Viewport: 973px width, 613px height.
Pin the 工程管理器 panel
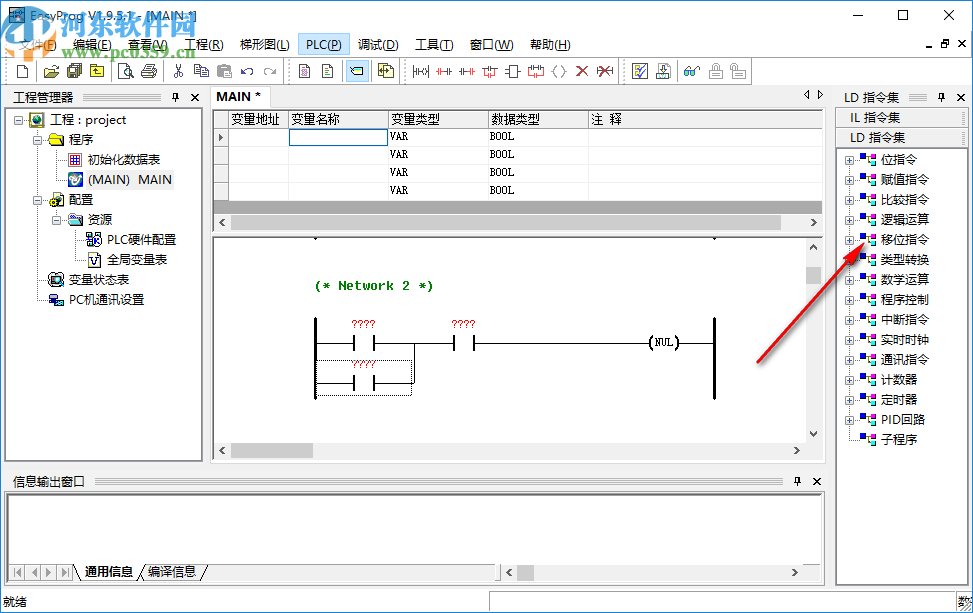176,97
